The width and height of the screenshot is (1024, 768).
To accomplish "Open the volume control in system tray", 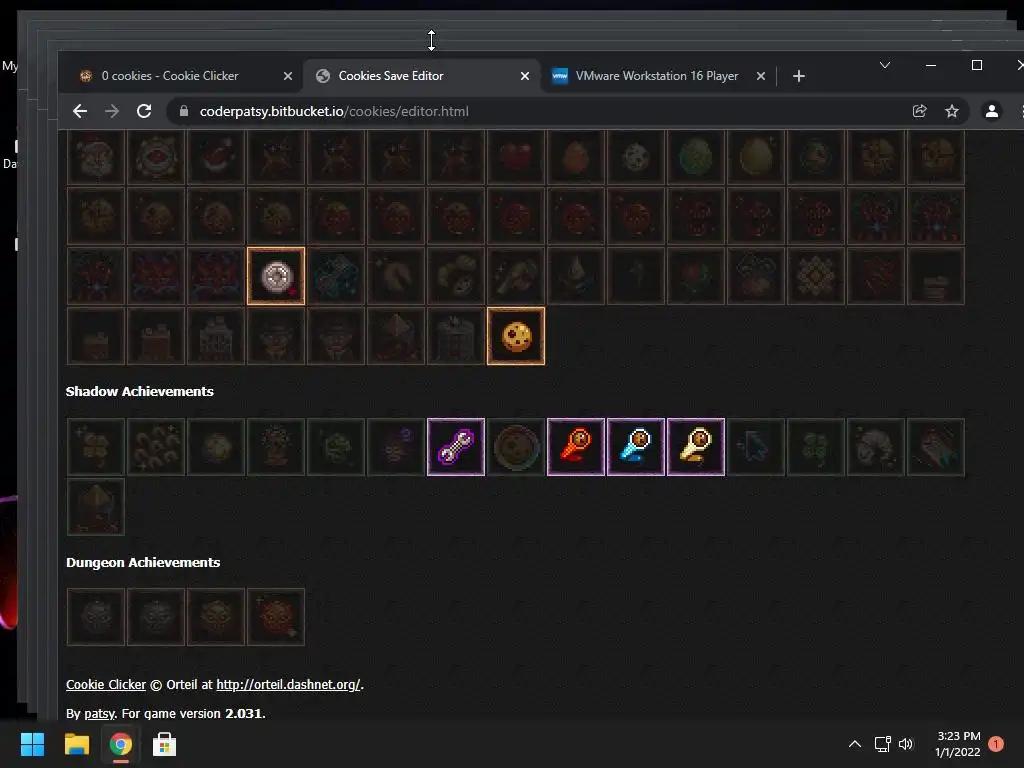I will pyautogui.click(x=906, y=744).
